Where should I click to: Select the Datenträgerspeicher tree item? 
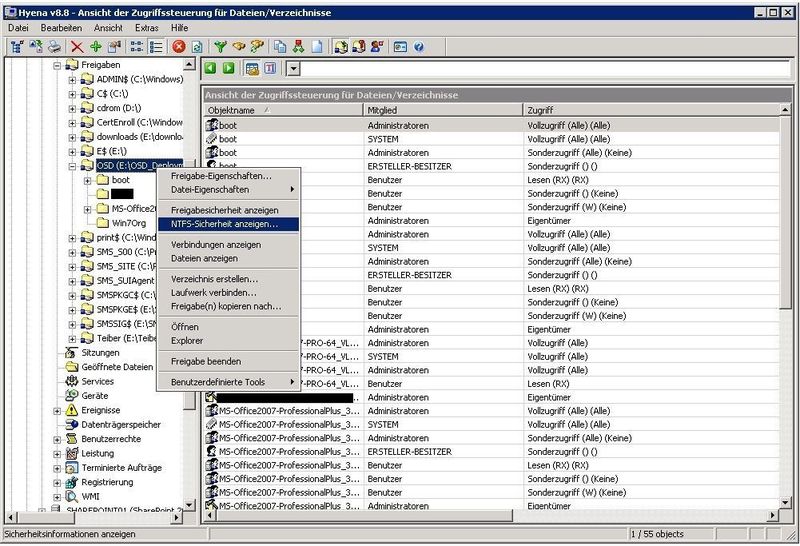pyautogui.click(x=121, y=425)
